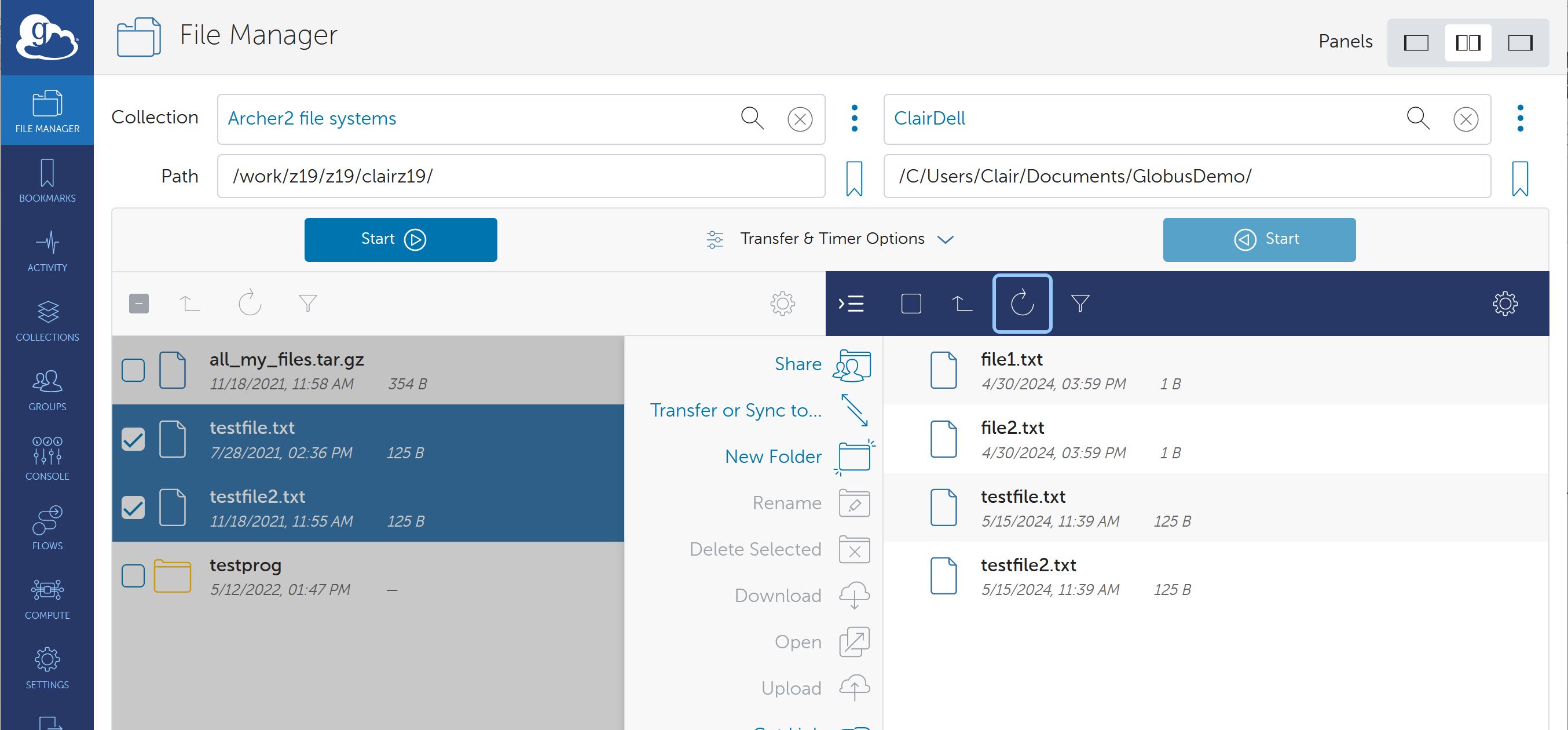Select File Manager in the sidebar

[x=47, y=110]
